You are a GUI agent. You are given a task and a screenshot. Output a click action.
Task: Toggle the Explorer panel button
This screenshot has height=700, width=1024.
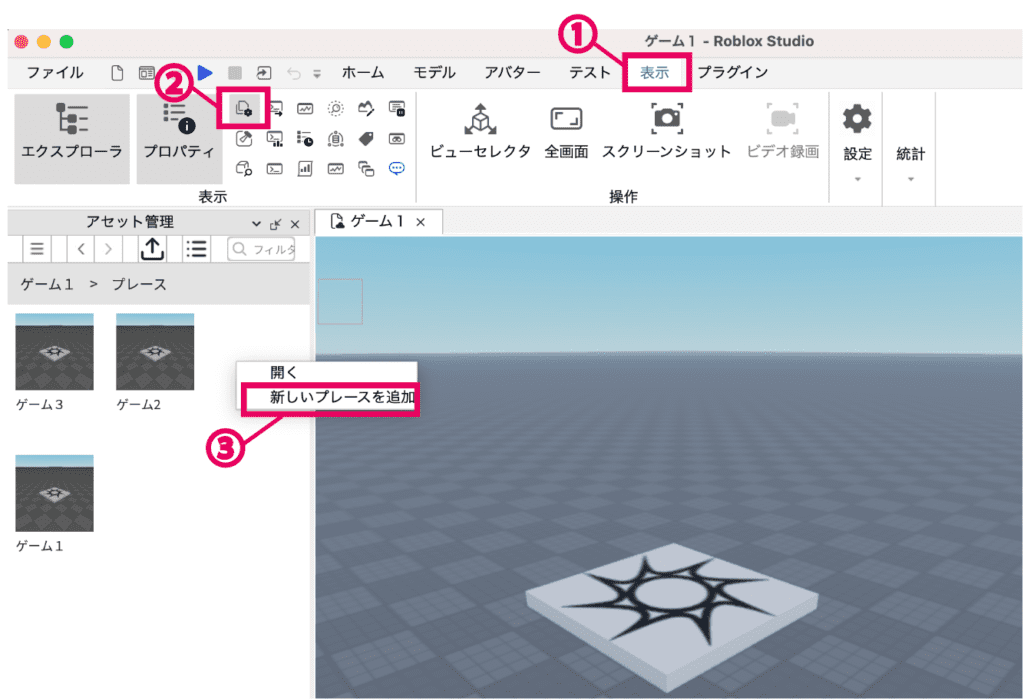pos(72,138)
